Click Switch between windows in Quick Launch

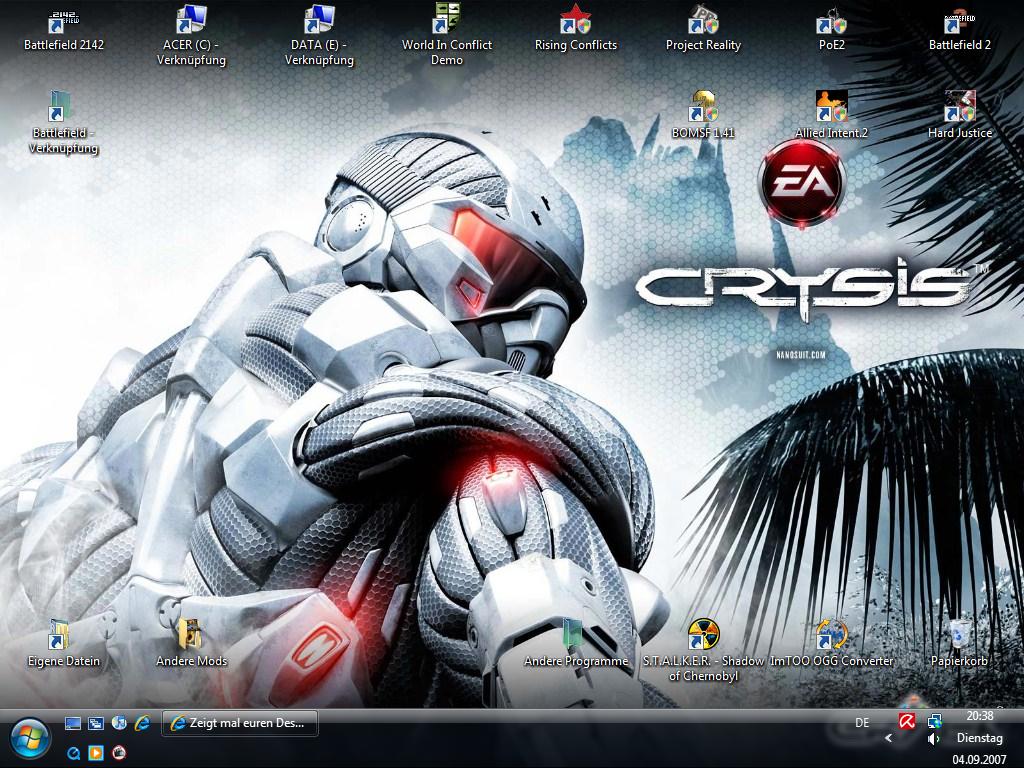click(96, 724)
